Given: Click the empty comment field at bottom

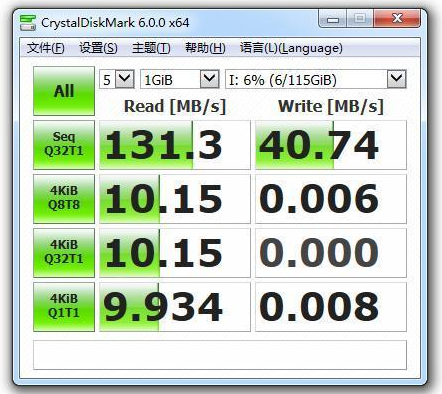Looking at the screenshot, I should (220, 355).
